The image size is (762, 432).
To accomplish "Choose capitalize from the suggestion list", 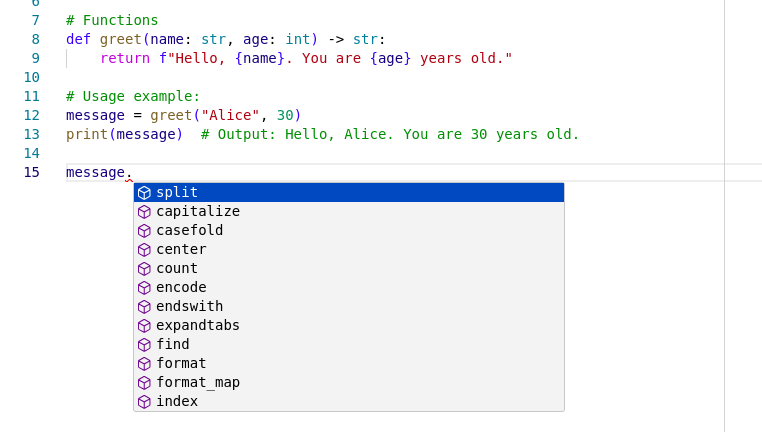I will [x=198, y=211].
